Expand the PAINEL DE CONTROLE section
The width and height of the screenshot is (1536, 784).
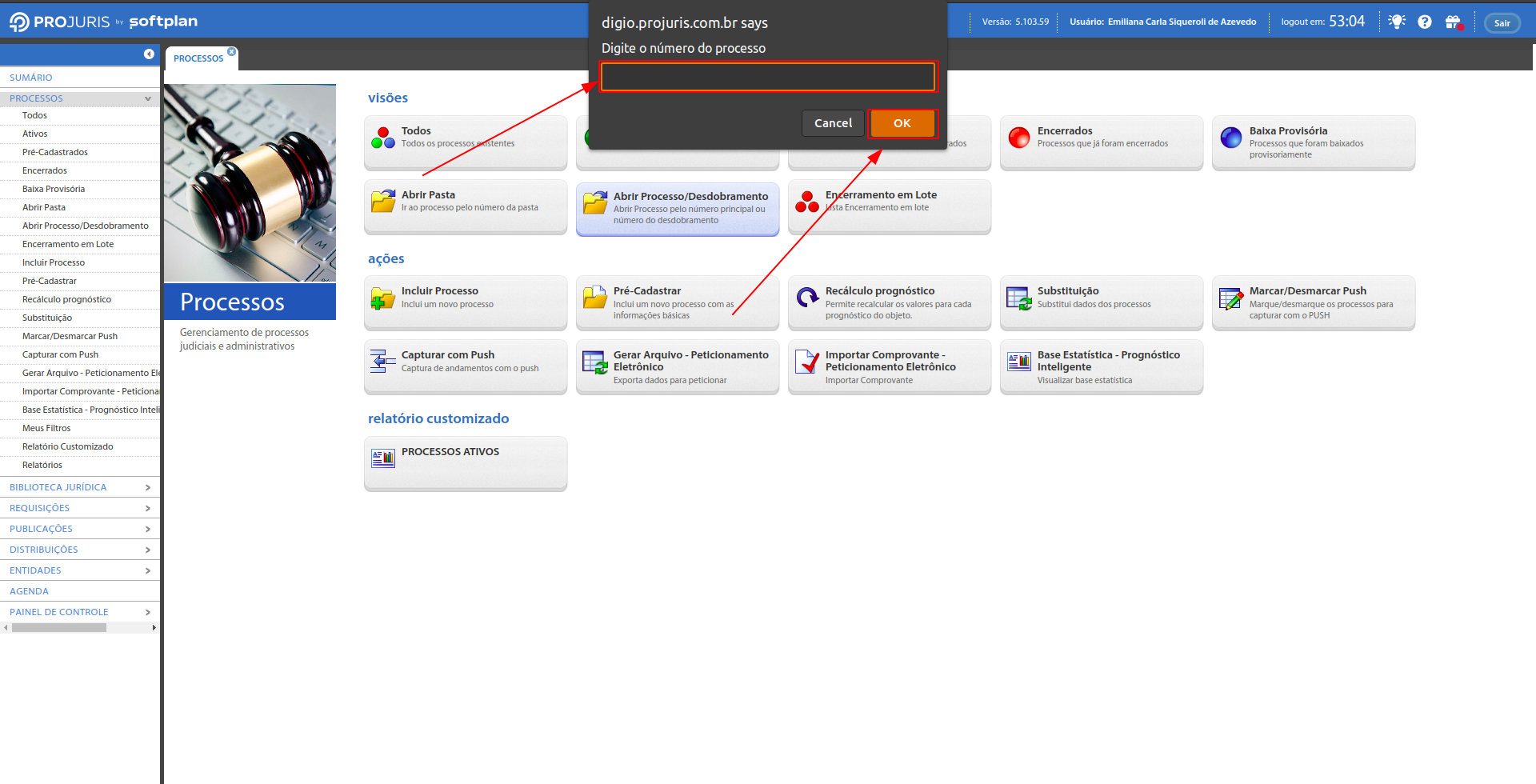147,612
